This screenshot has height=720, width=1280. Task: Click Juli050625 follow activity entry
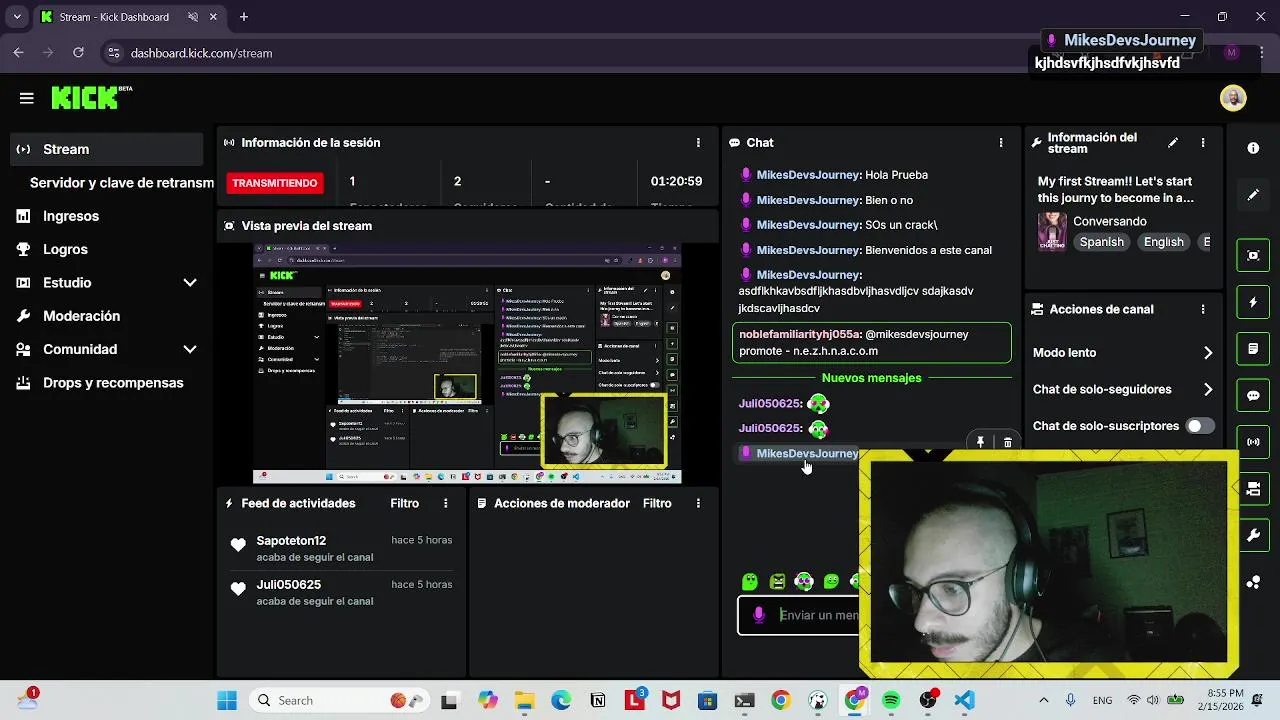[342, 593]
